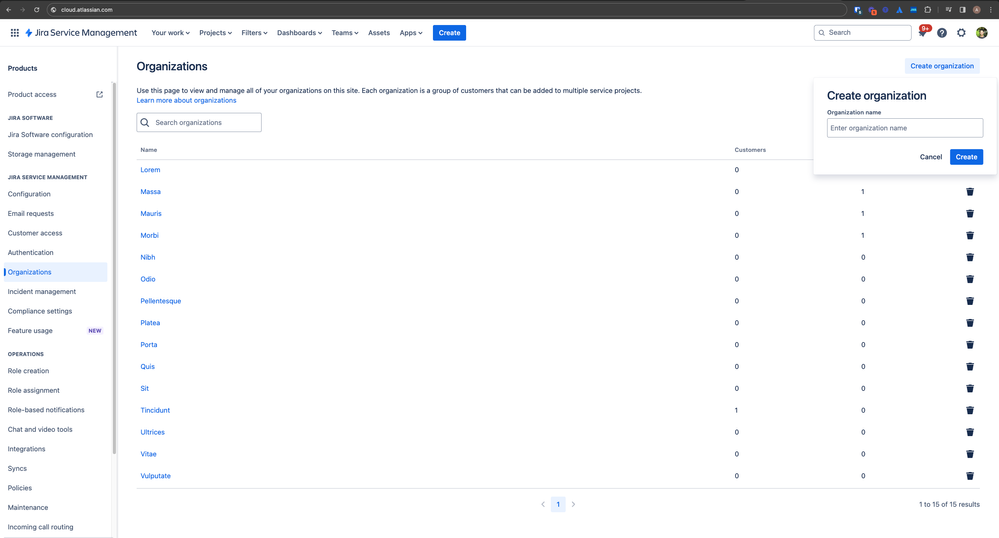The width and height of the screenshot is (999, 538).
Task: Delete the Vitae organization with trash icon
Action: click(x=970, y=454)
